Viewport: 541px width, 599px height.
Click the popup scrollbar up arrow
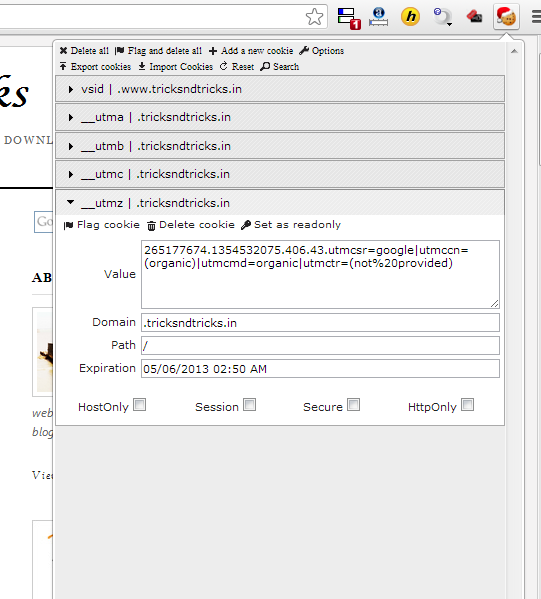pyautogui.click(x=514, y=51)
